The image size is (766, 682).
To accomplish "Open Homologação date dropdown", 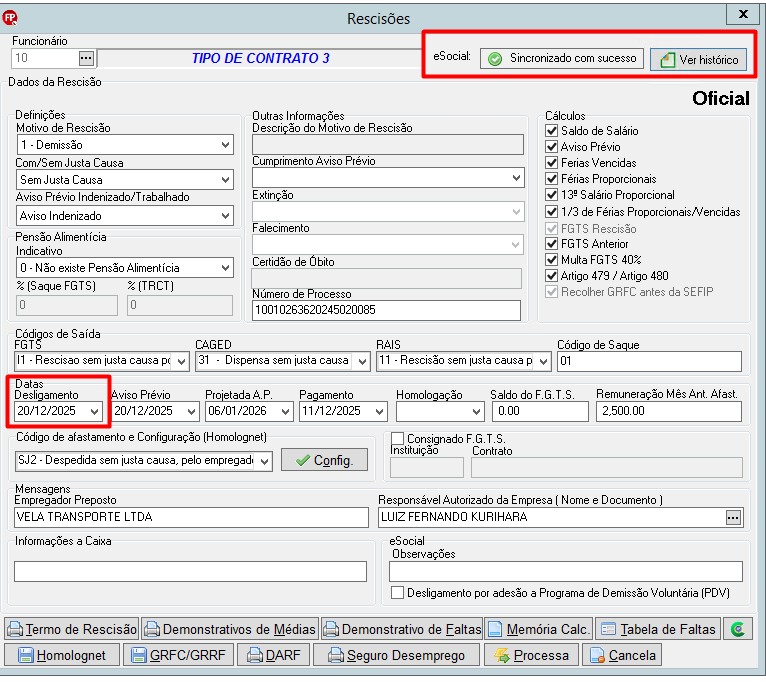I will [476, 412].
